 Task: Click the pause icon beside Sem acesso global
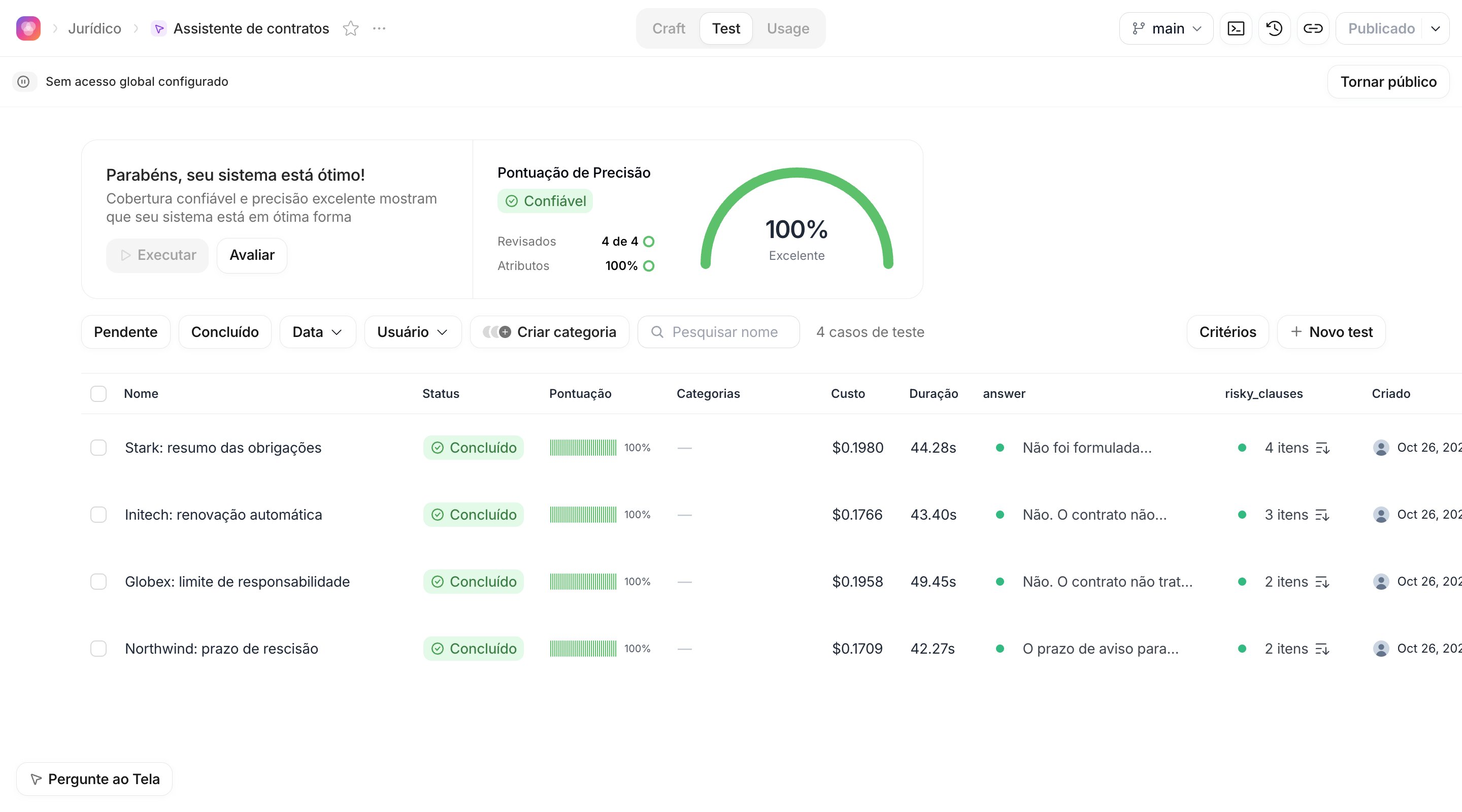(24, 82)
